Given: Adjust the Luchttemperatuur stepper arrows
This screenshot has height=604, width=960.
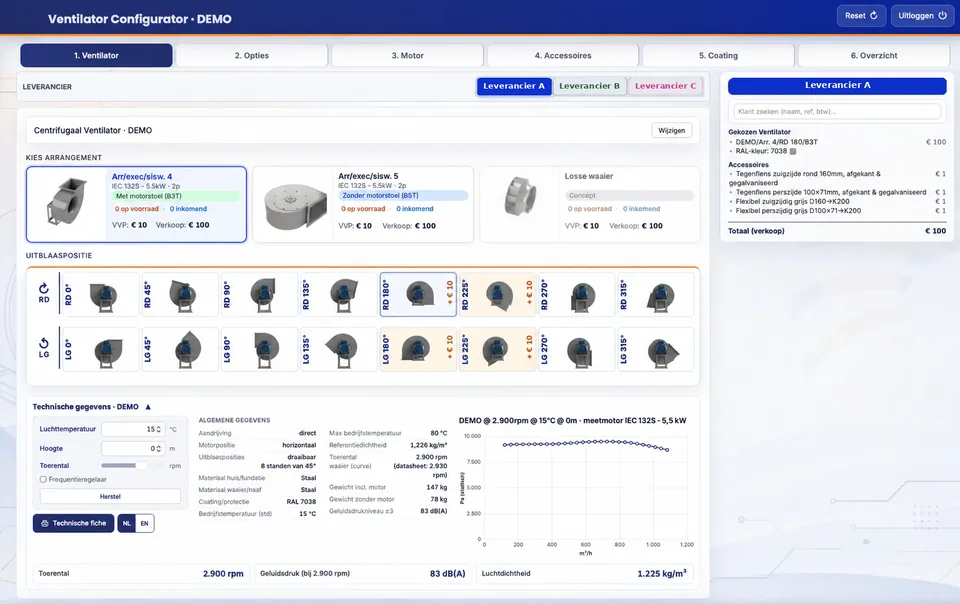Looking at the screenshot, I should click(159, 430).
